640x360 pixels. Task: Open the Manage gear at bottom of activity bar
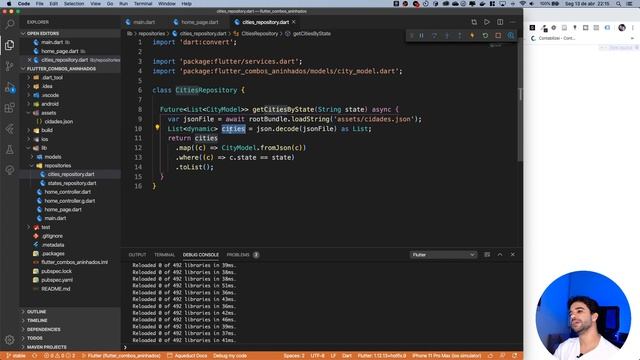pos(9,340)
